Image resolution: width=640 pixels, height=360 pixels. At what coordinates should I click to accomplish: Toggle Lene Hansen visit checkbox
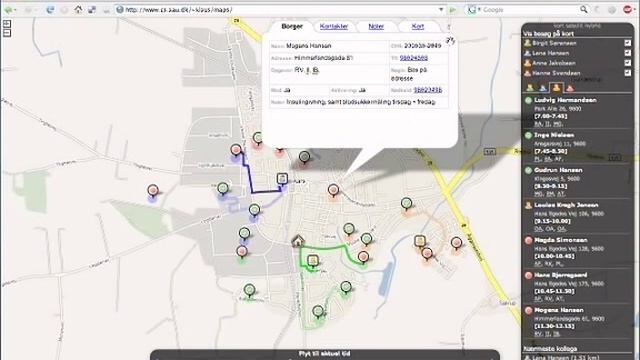(627, 53)
